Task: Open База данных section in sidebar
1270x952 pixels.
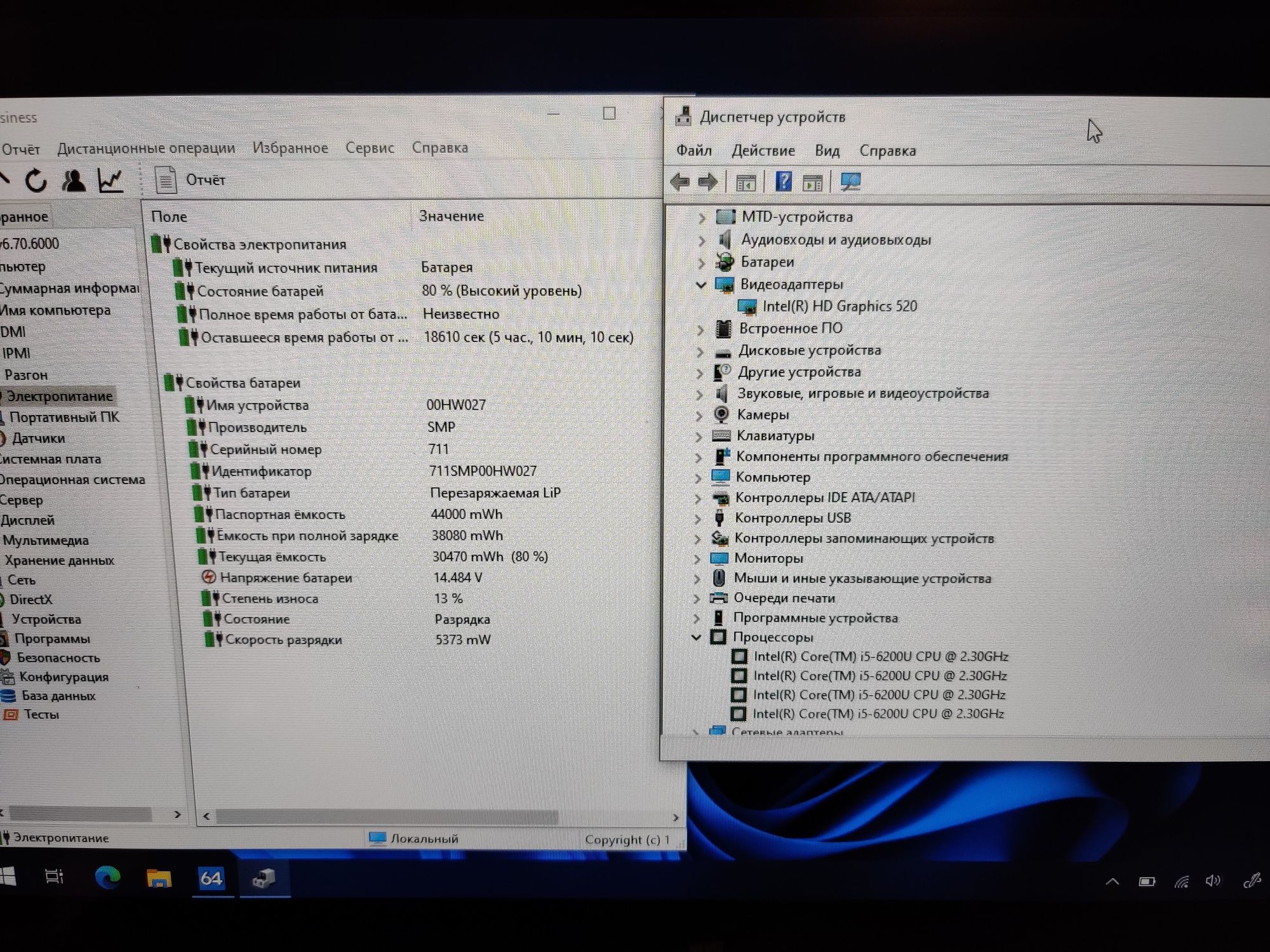Action: 58,696
